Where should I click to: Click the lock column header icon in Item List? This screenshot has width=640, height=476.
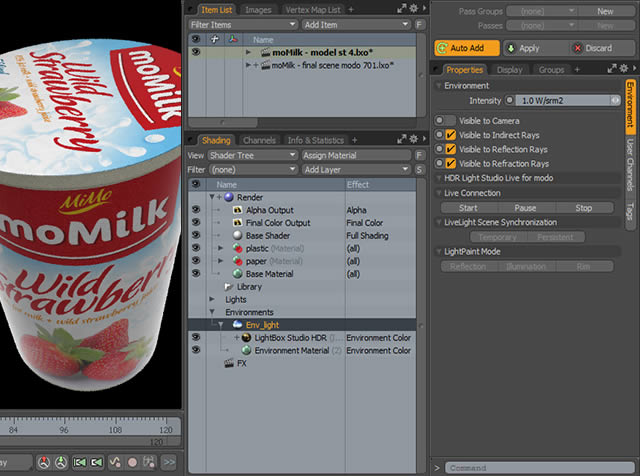click(x=215, y=39)
